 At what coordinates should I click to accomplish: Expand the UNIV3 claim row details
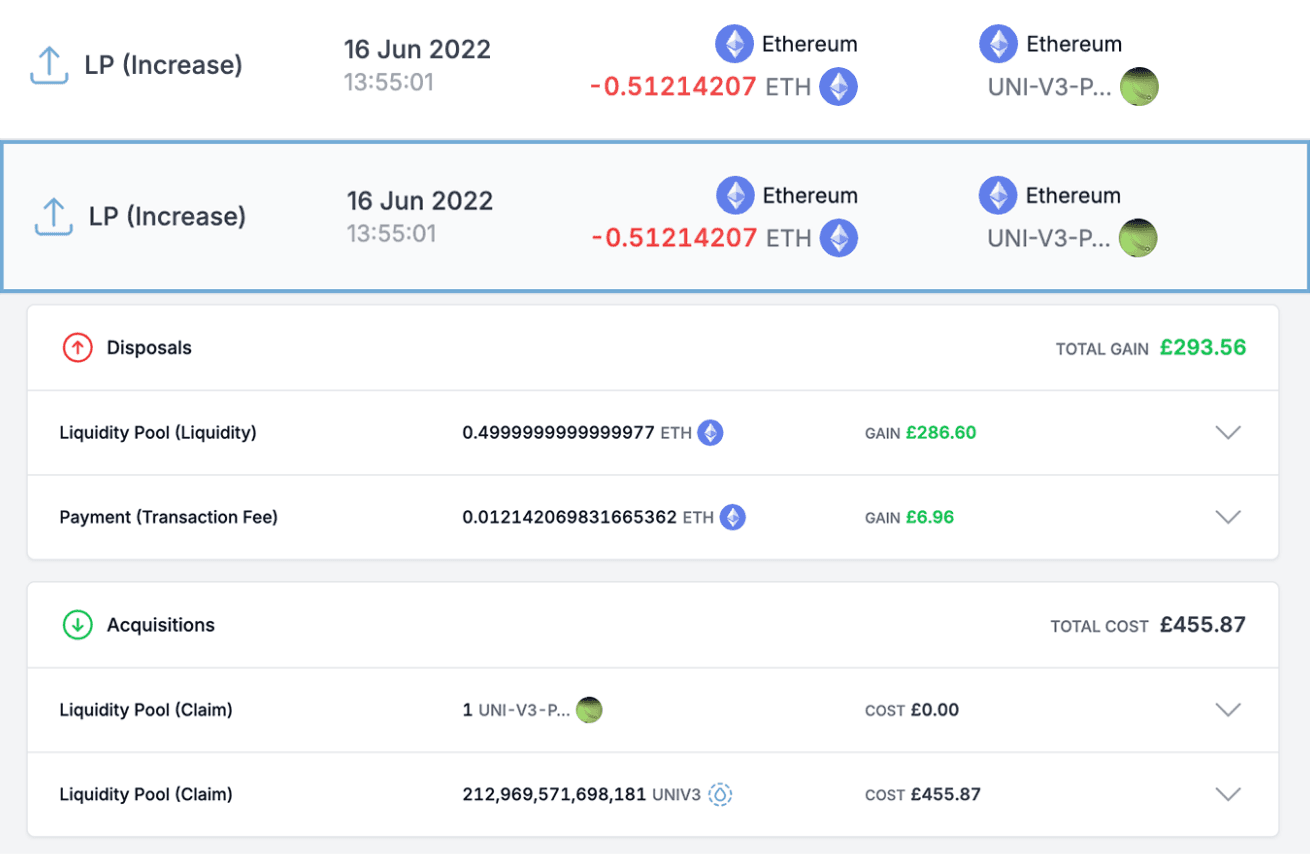click(x=1228, y=794)
